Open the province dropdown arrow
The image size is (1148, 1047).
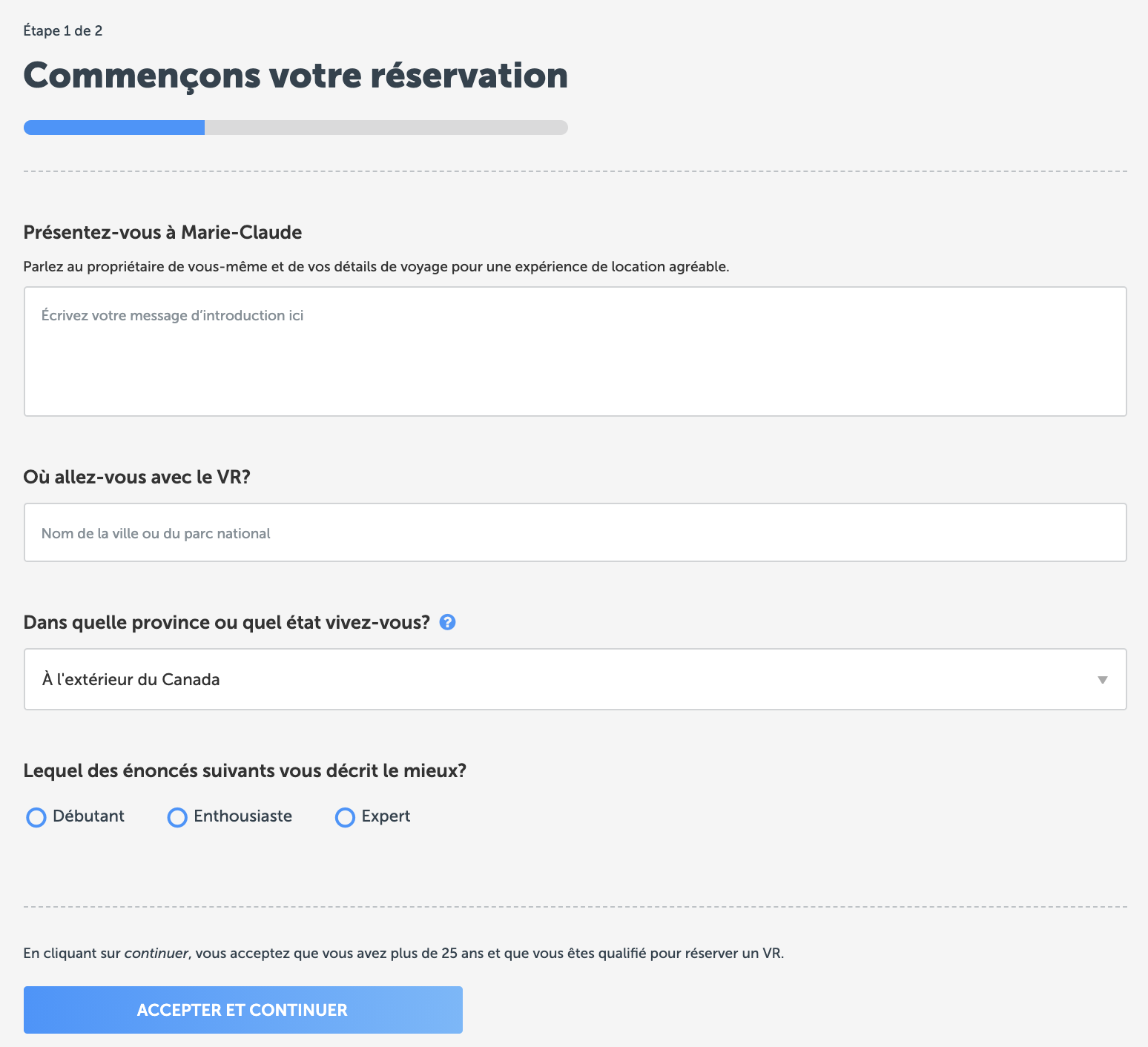[1102, 680]
